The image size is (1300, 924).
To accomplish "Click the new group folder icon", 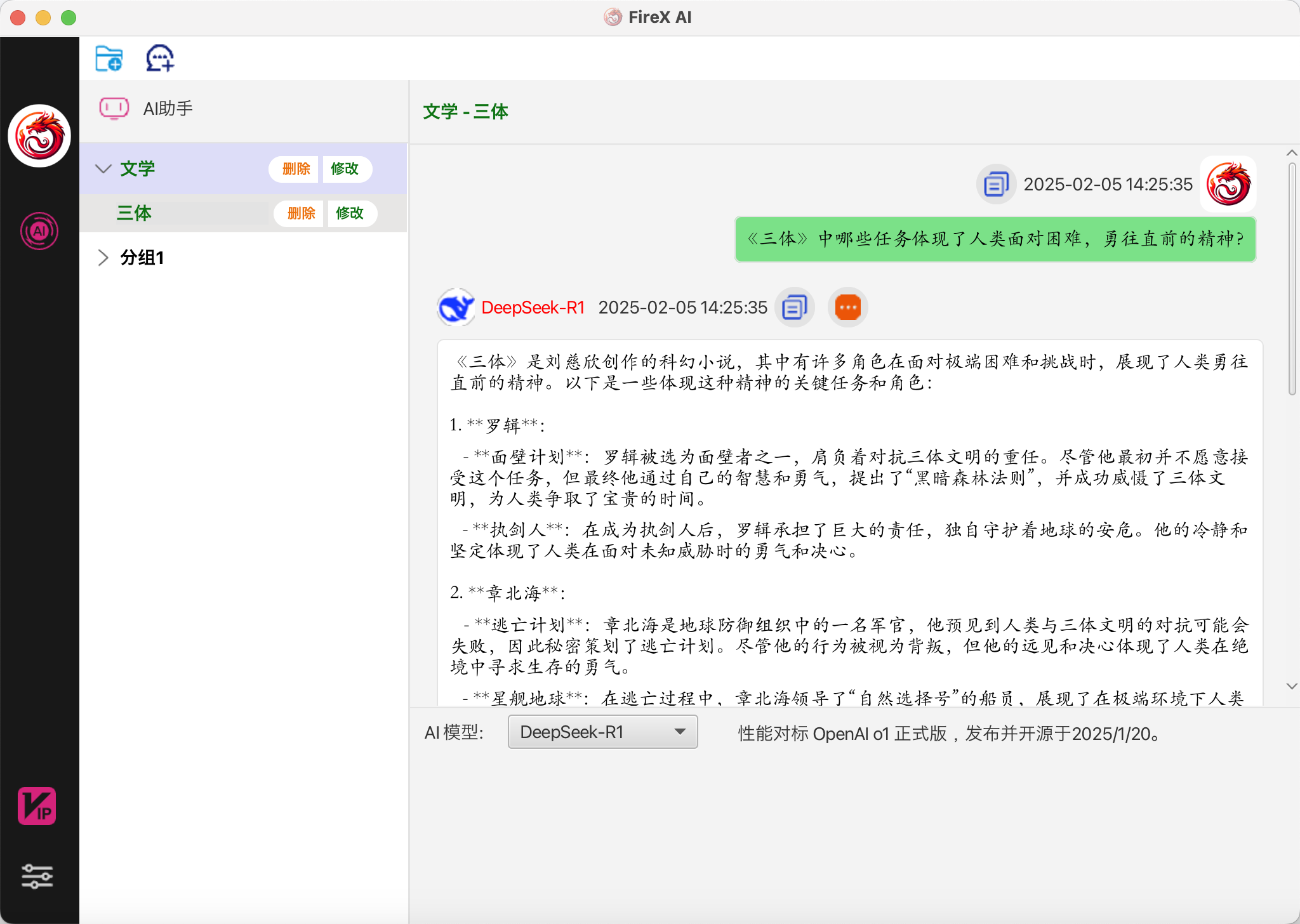I will pos(109,58).
